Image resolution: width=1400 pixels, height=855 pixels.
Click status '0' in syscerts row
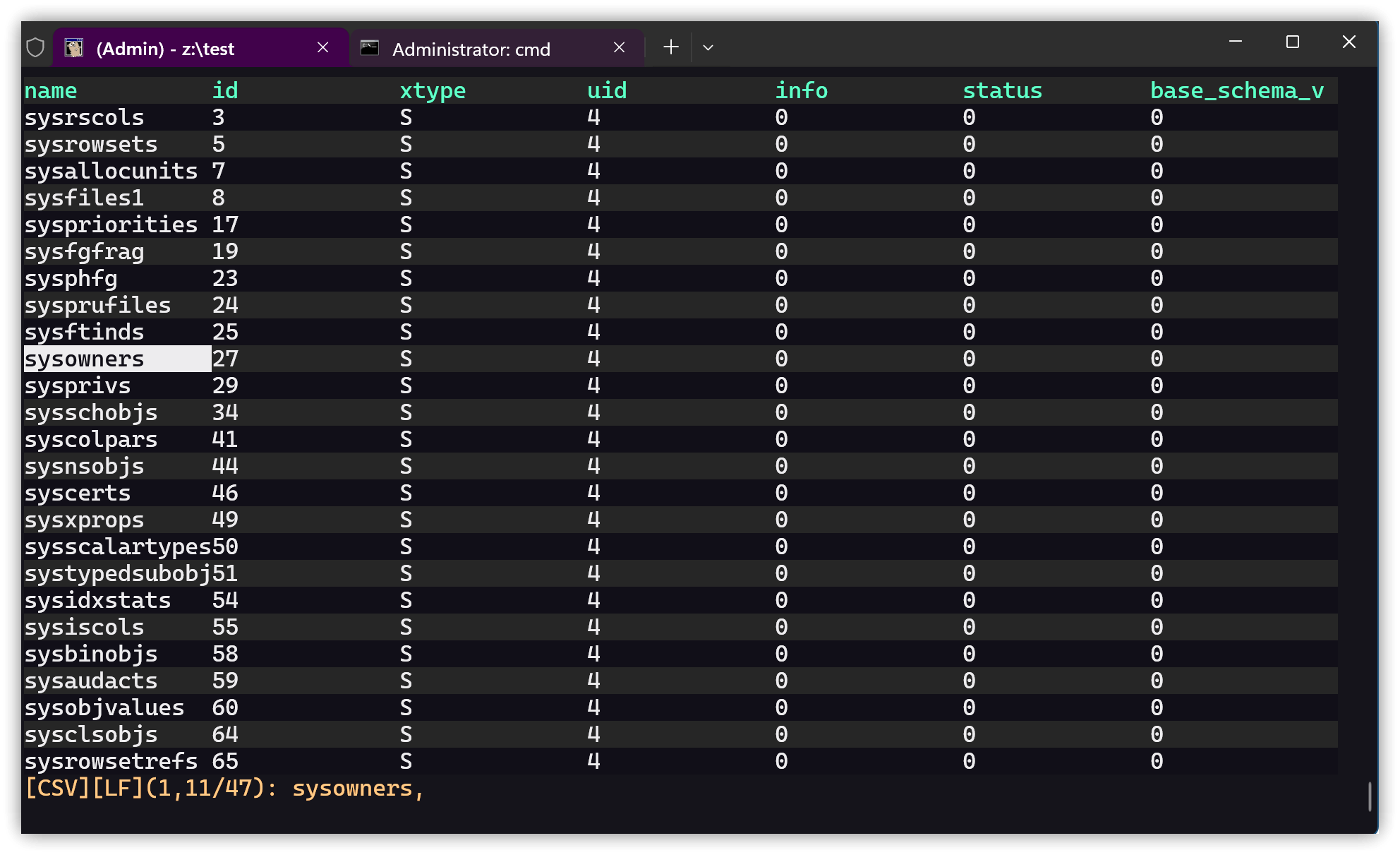coord(969,493)
